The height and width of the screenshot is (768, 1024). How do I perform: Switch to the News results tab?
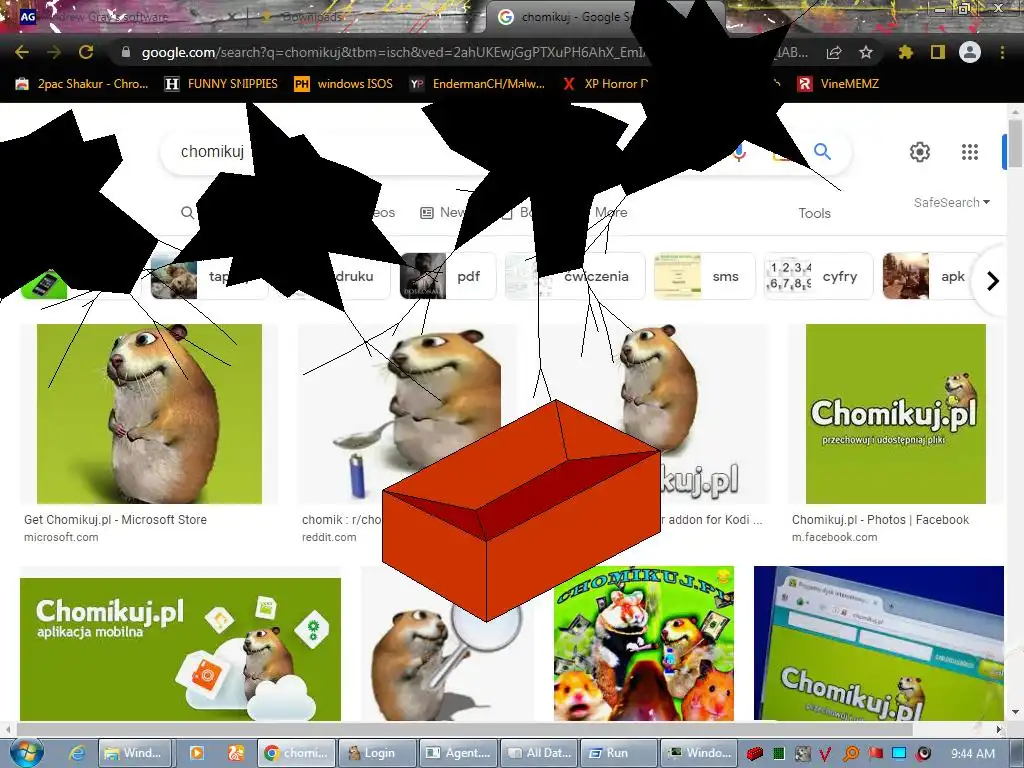444,212
